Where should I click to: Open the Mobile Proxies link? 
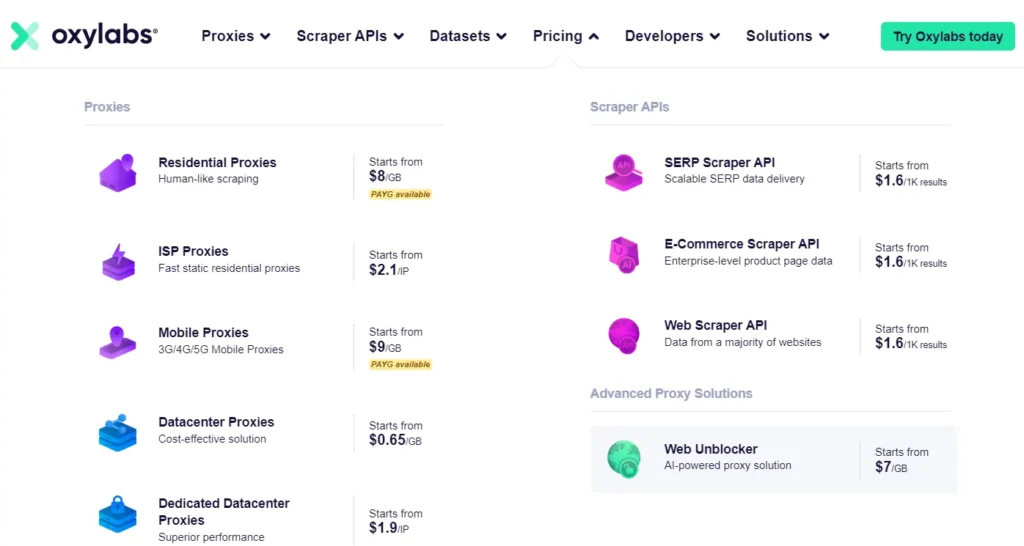[203, 332]
